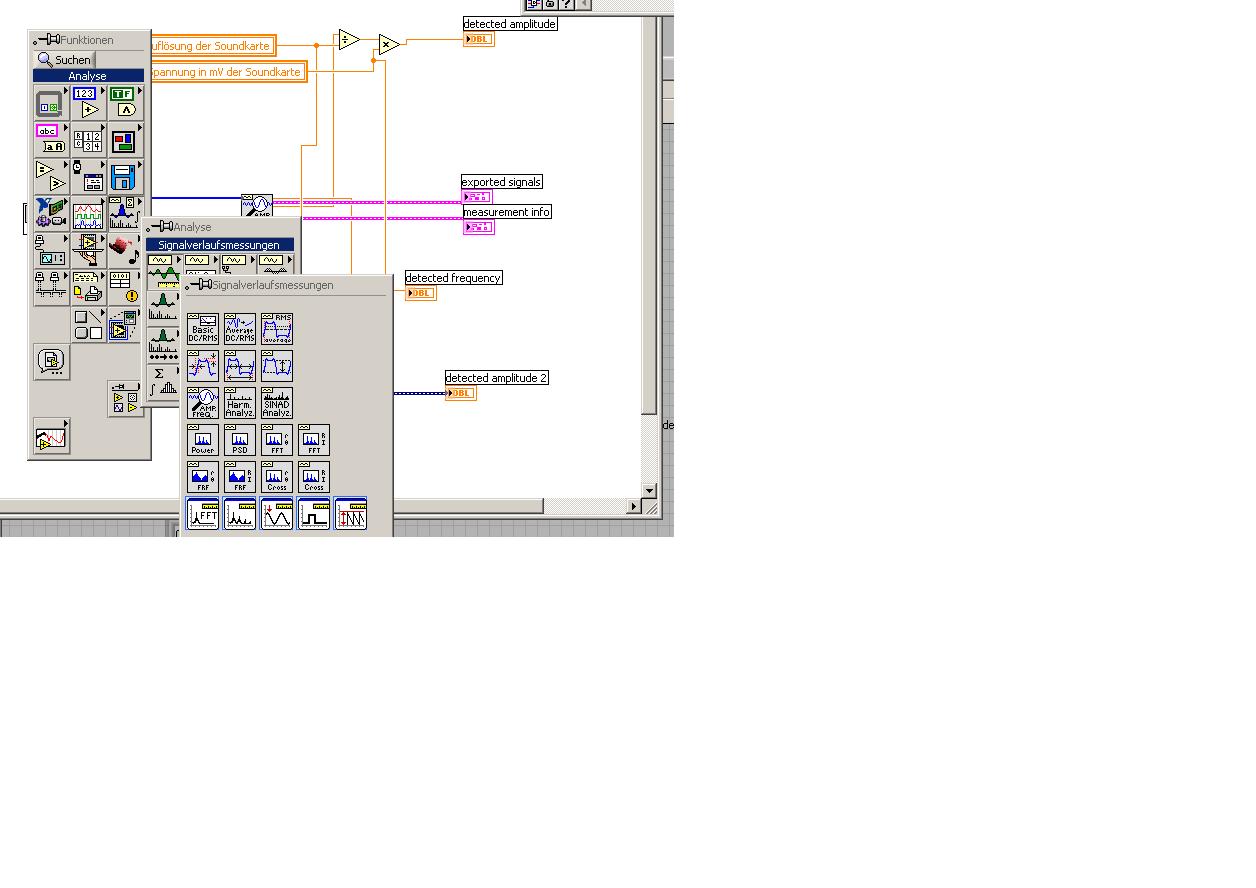Click the help question mark toolbar icon
1256x888 pixels.
click(x=566, y=4)
